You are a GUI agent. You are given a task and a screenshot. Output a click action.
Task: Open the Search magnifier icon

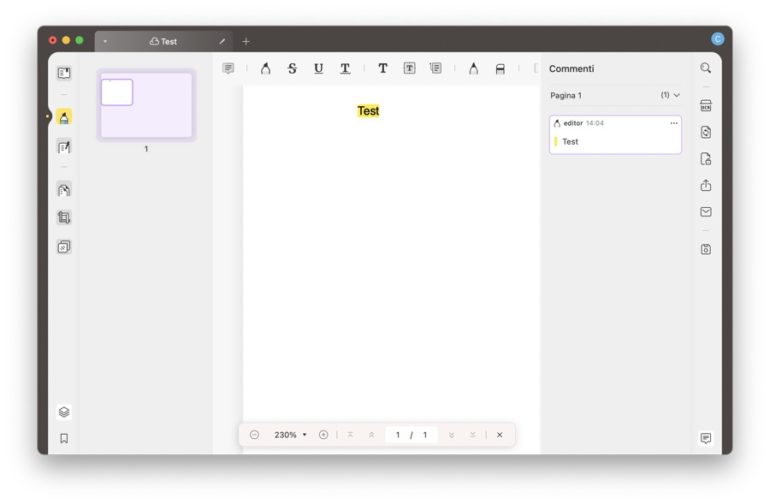(x=706, y=68)
